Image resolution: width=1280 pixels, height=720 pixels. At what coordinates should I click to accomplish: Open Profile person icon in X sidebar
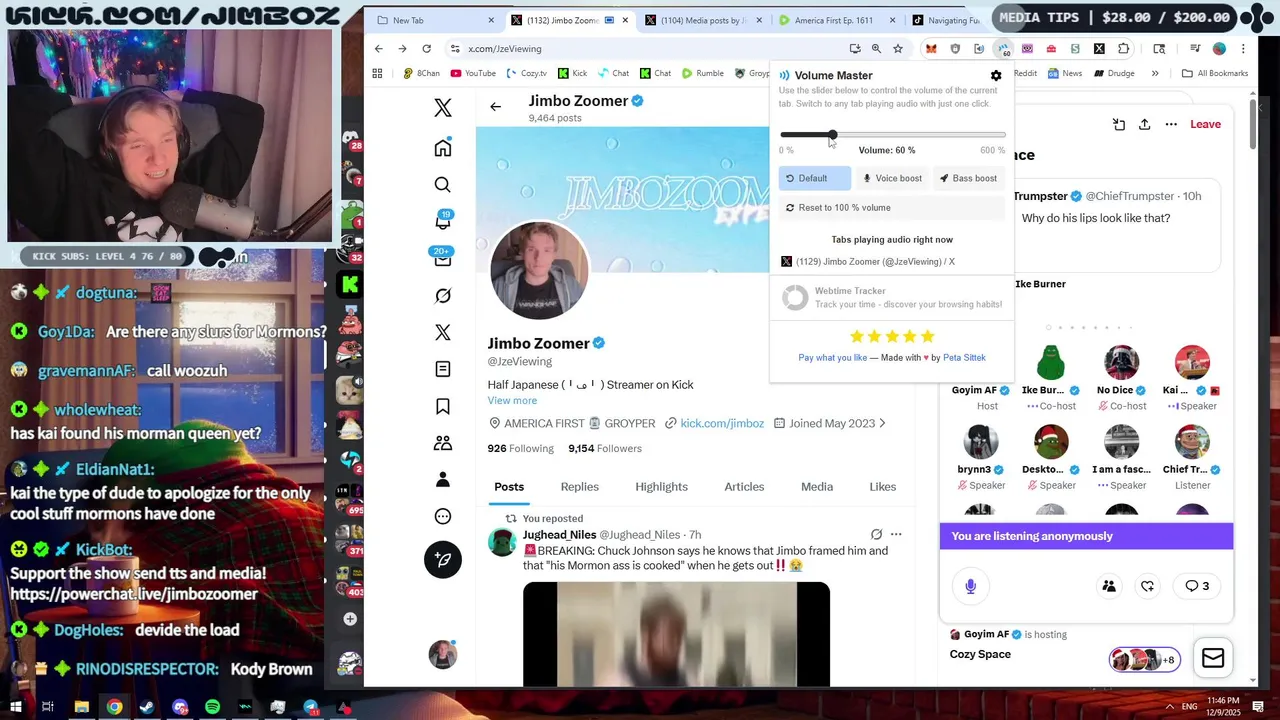point(443,479)
